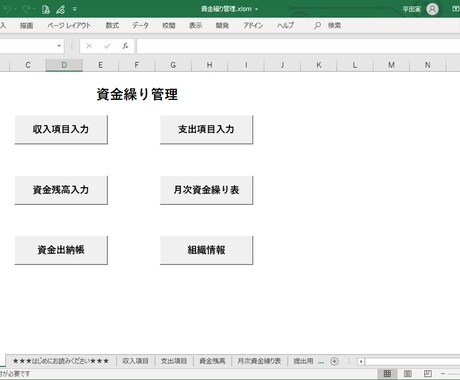Select column G header
Screen dimensions: 460x380
tap(173, 65)
